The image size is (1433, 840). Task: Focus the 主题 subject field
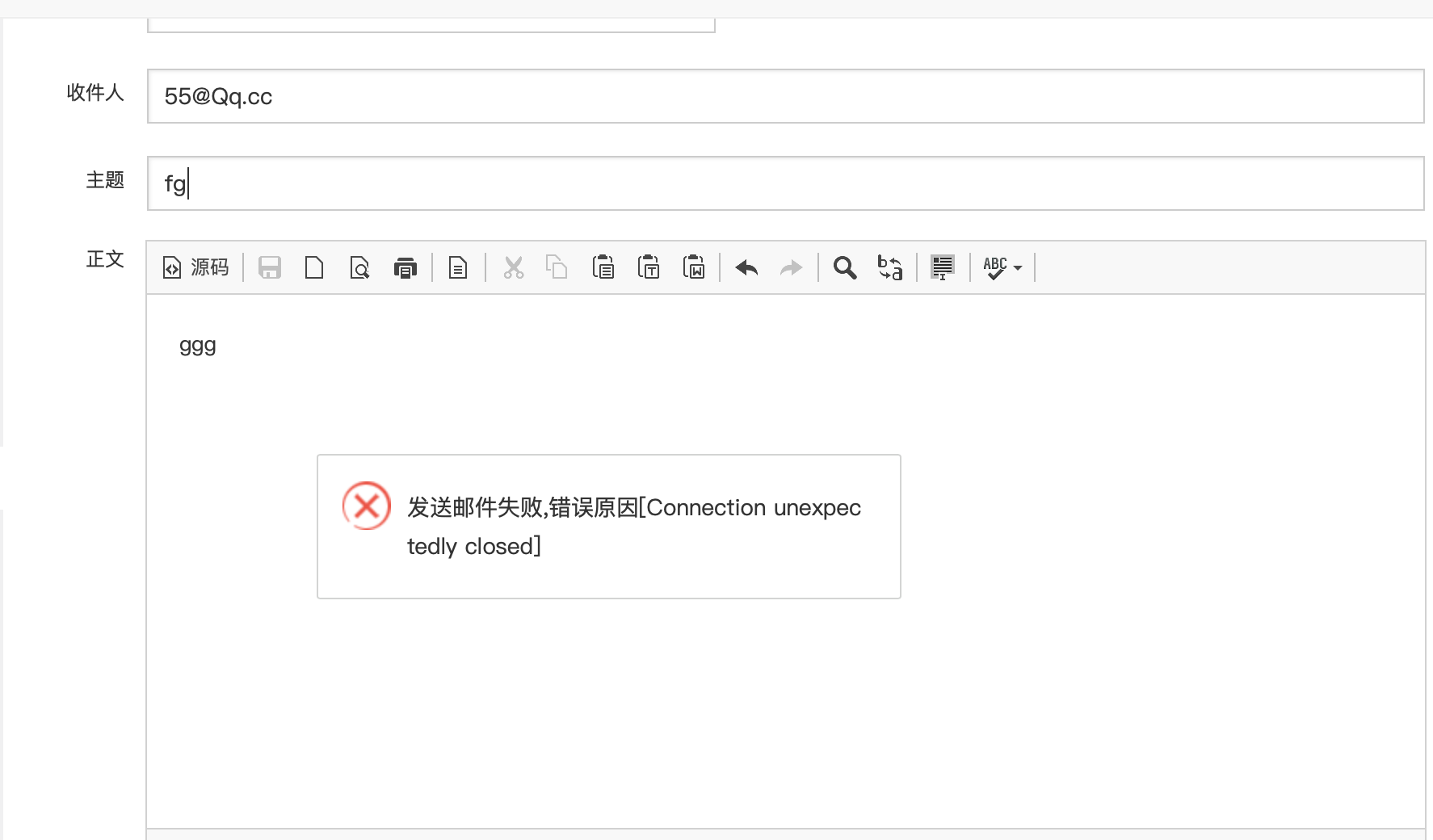pos(785,183)
